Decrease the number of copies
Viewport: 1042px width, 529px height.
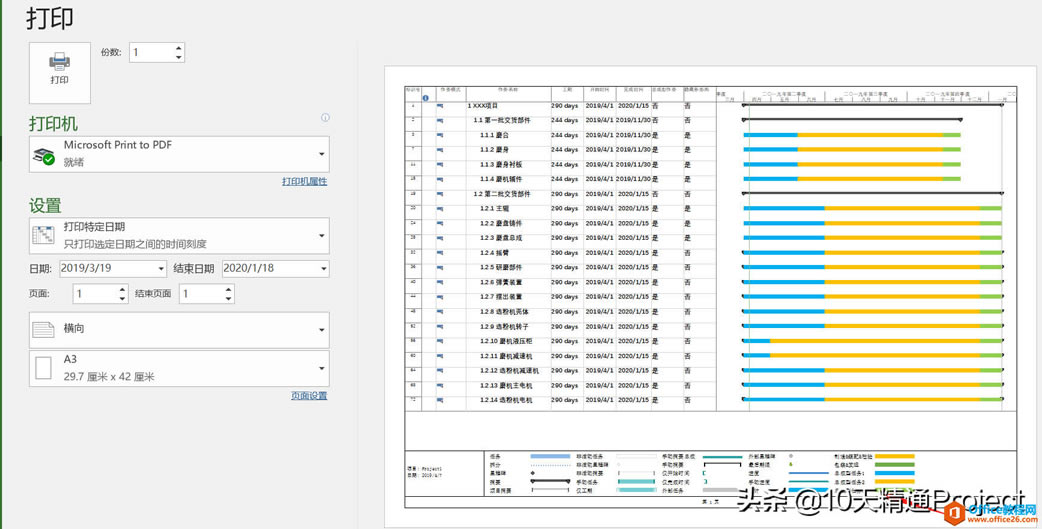point(179,57)
